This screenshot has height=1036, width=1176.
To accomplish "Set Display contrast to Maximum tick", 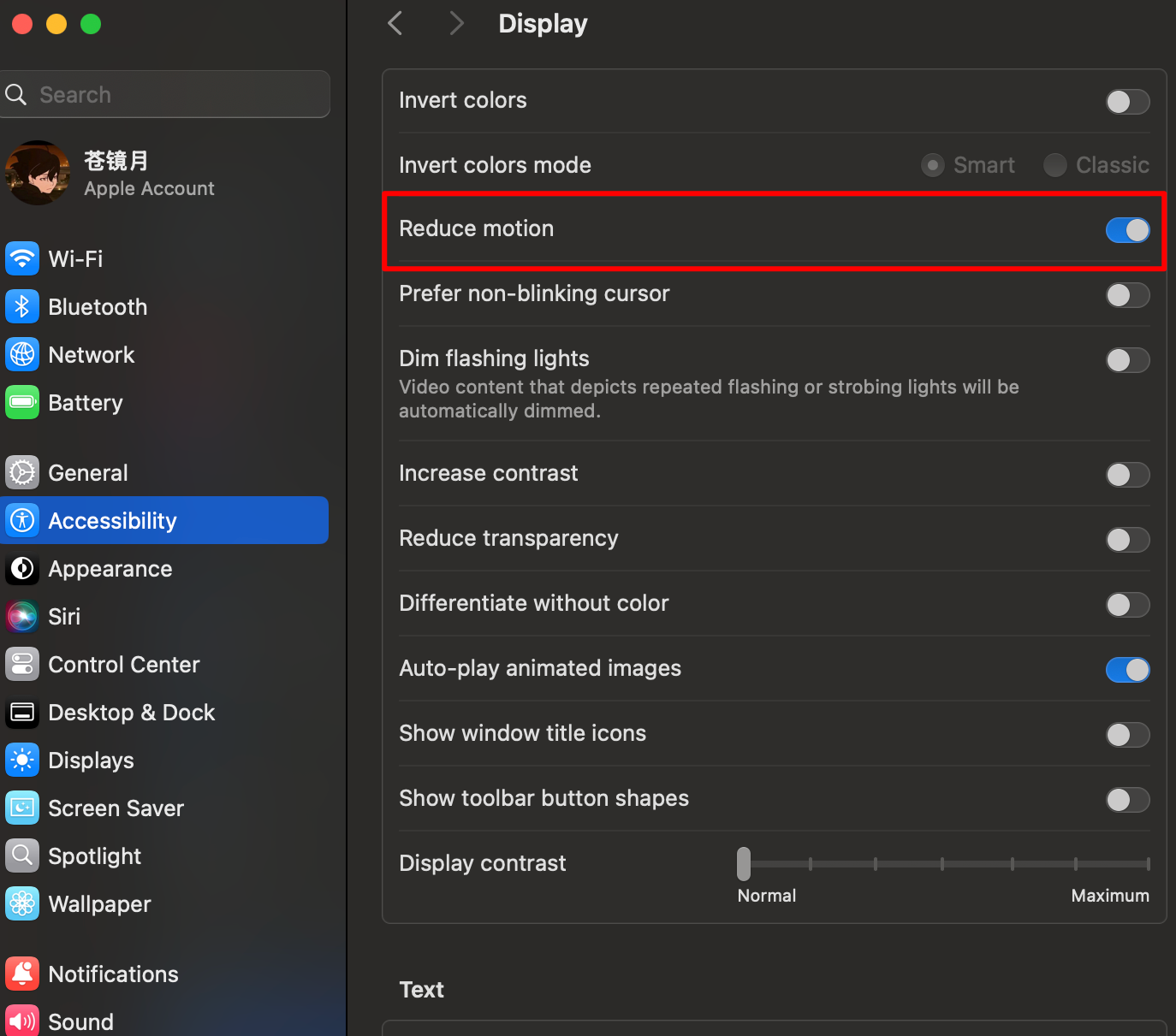I will (x=1148, y=864).
